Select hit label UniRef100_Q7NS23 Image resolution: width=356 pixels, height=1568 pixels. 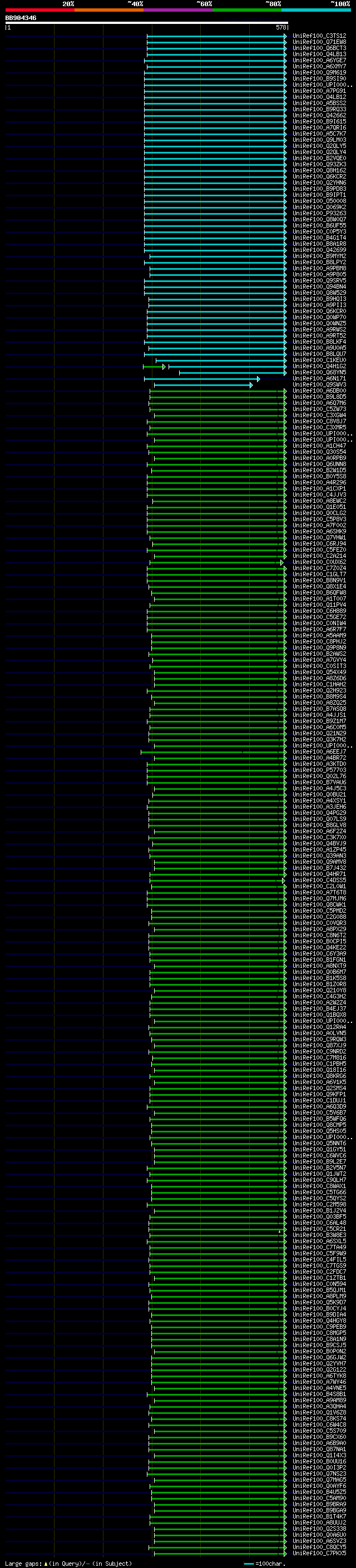tap(319, 1473)
